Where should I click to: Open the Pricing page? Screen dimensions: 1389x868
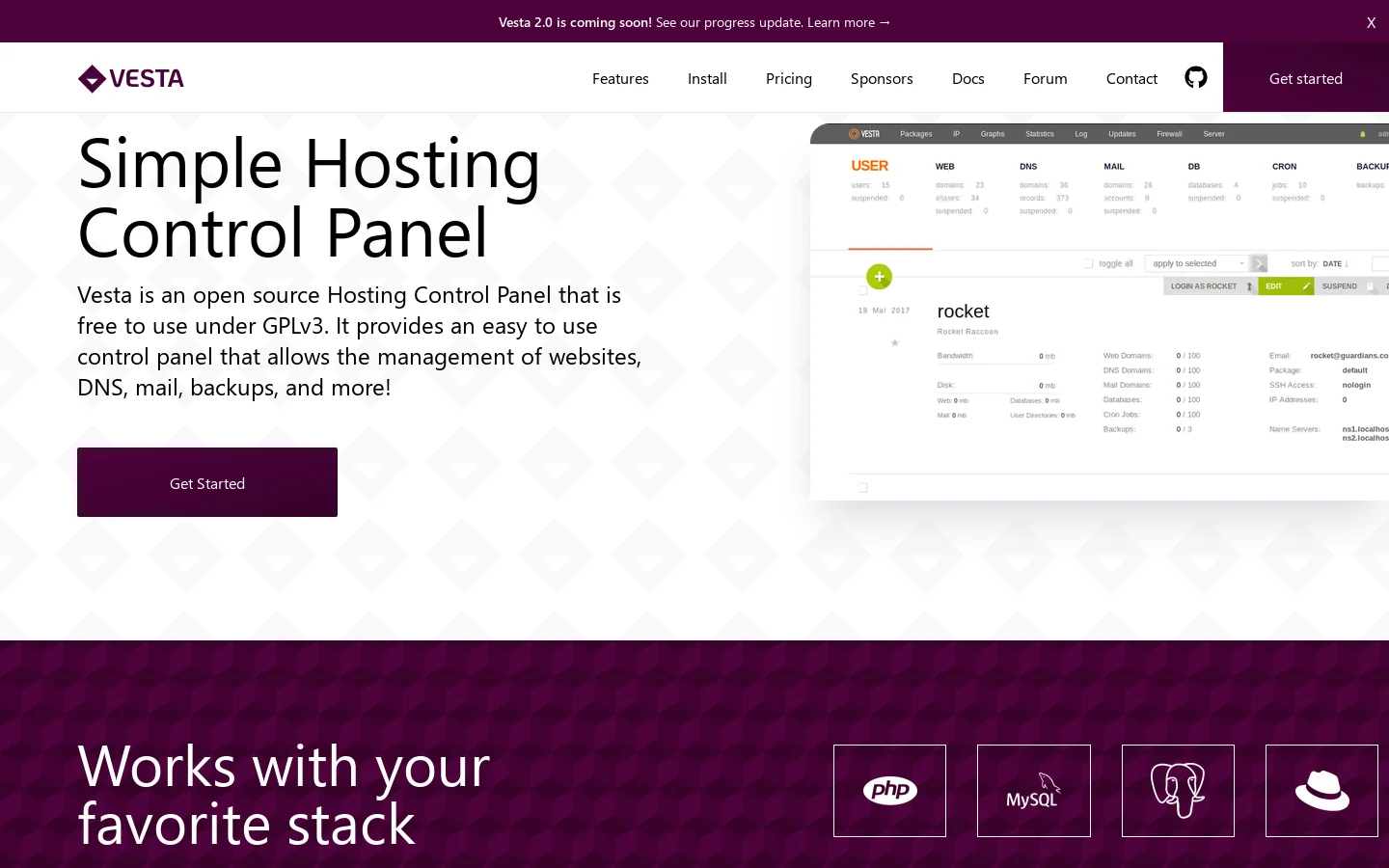(789, 79)
